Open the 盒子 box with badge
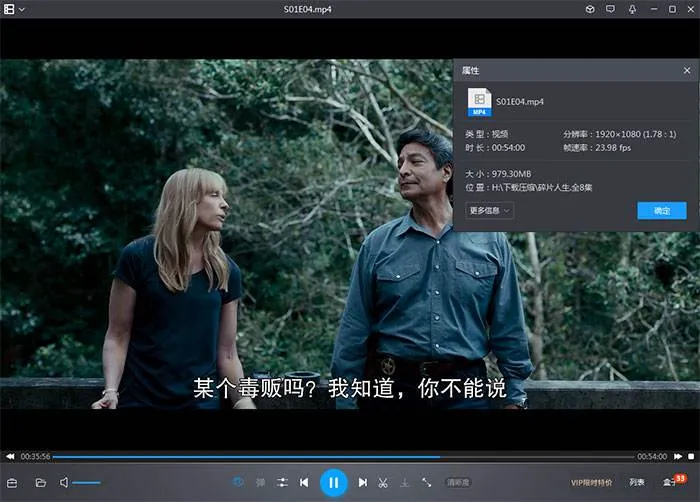 (x=674, y=481)
